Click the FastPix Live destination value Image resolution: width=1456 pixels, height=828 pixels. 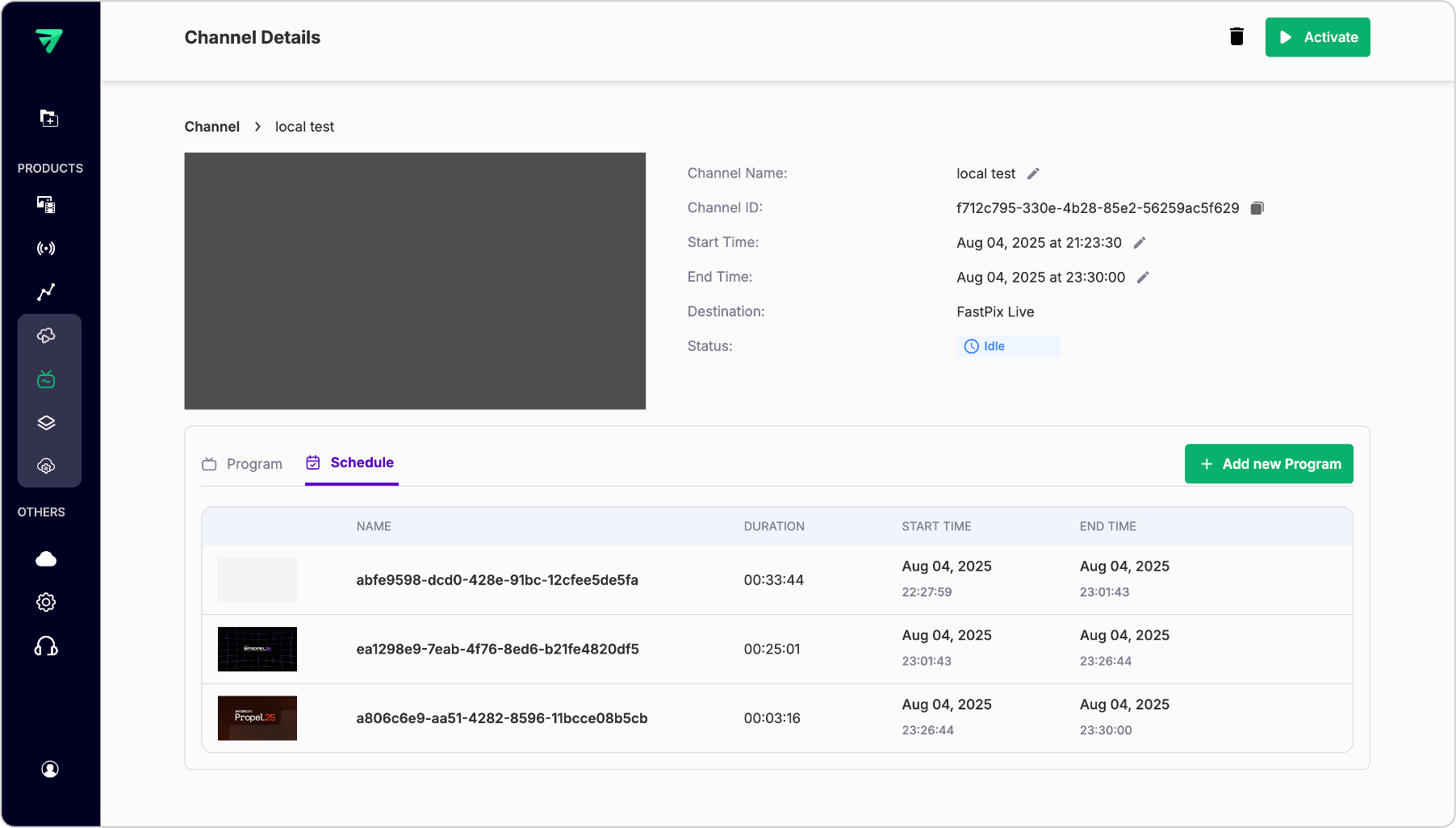pos(995,312)
